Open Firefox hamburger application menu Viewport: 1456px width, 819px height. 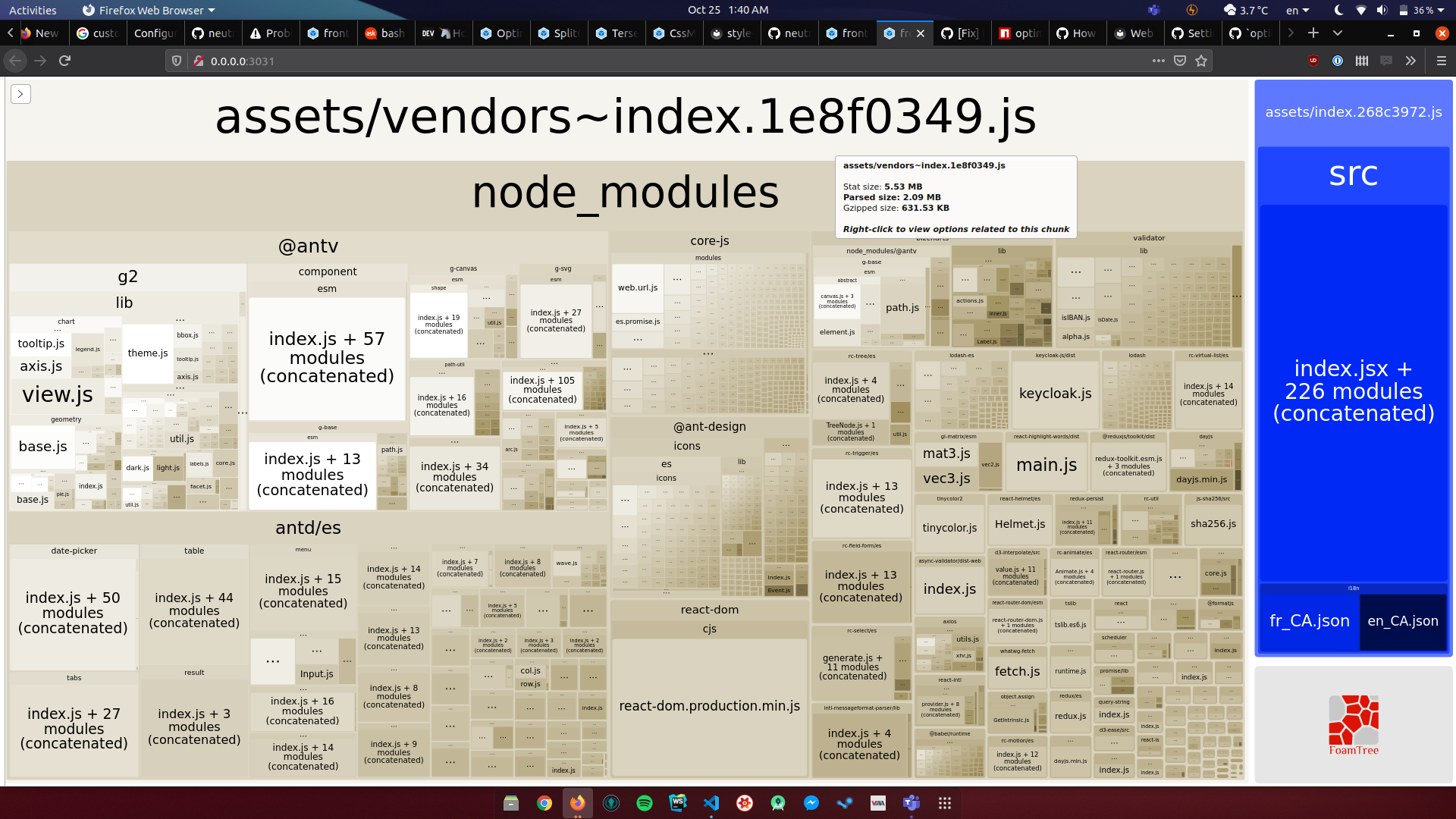click(1442, 61)
